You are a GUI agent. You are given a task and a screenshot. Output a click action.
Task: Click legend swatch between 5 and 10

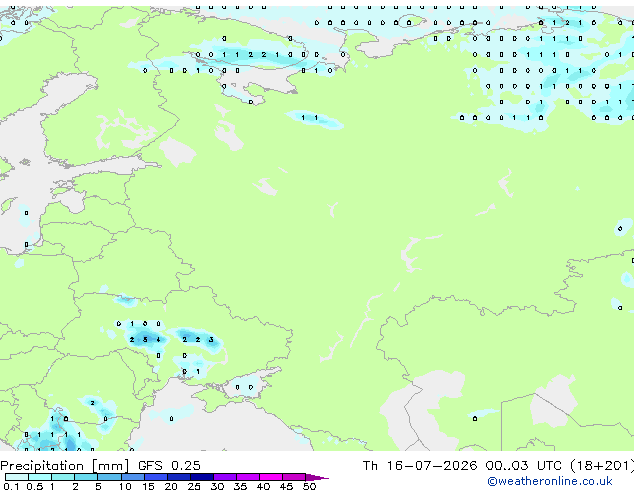110,477
